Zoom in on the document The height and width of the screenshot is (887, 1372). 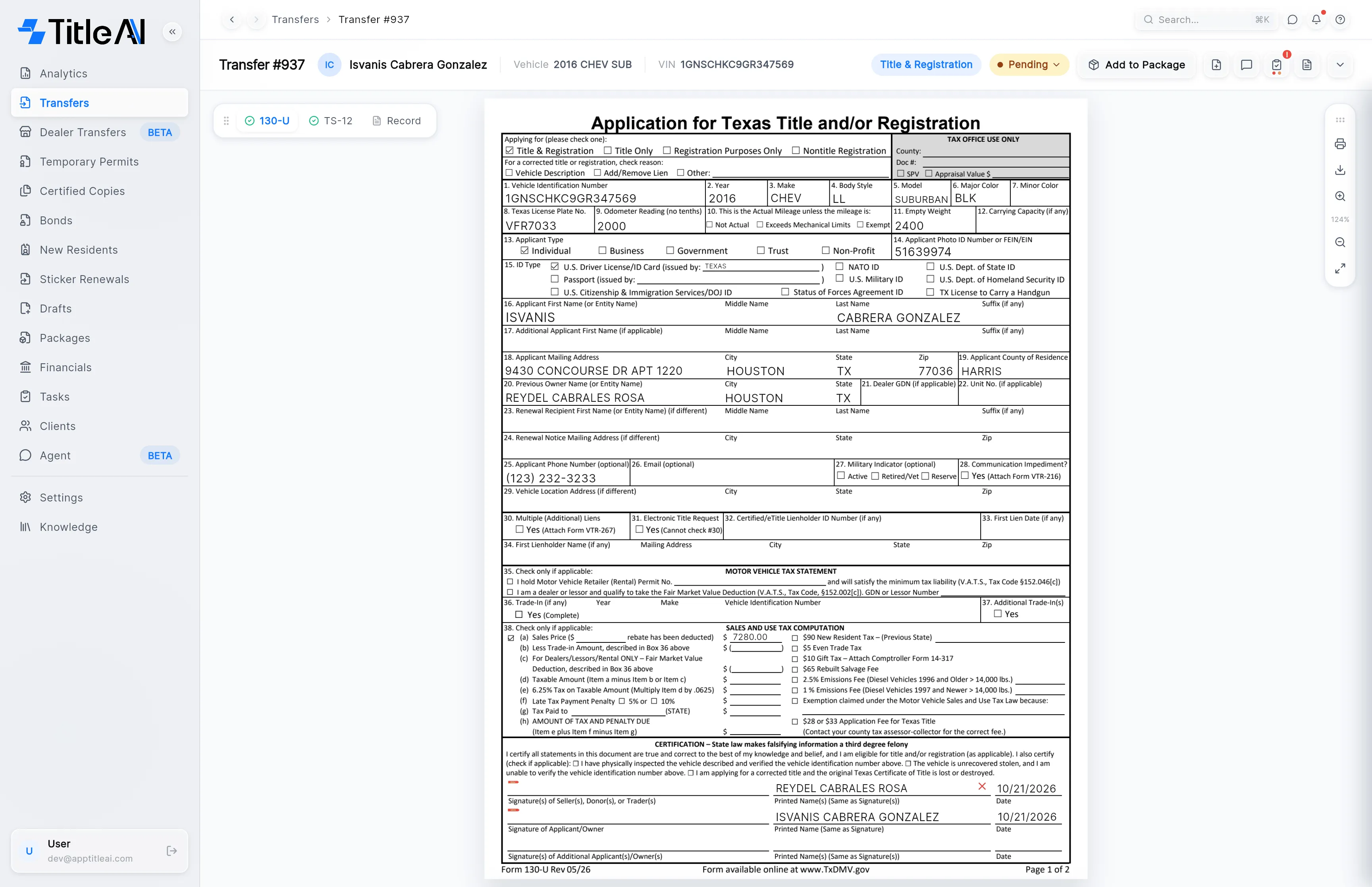(x=1340, y=197)
